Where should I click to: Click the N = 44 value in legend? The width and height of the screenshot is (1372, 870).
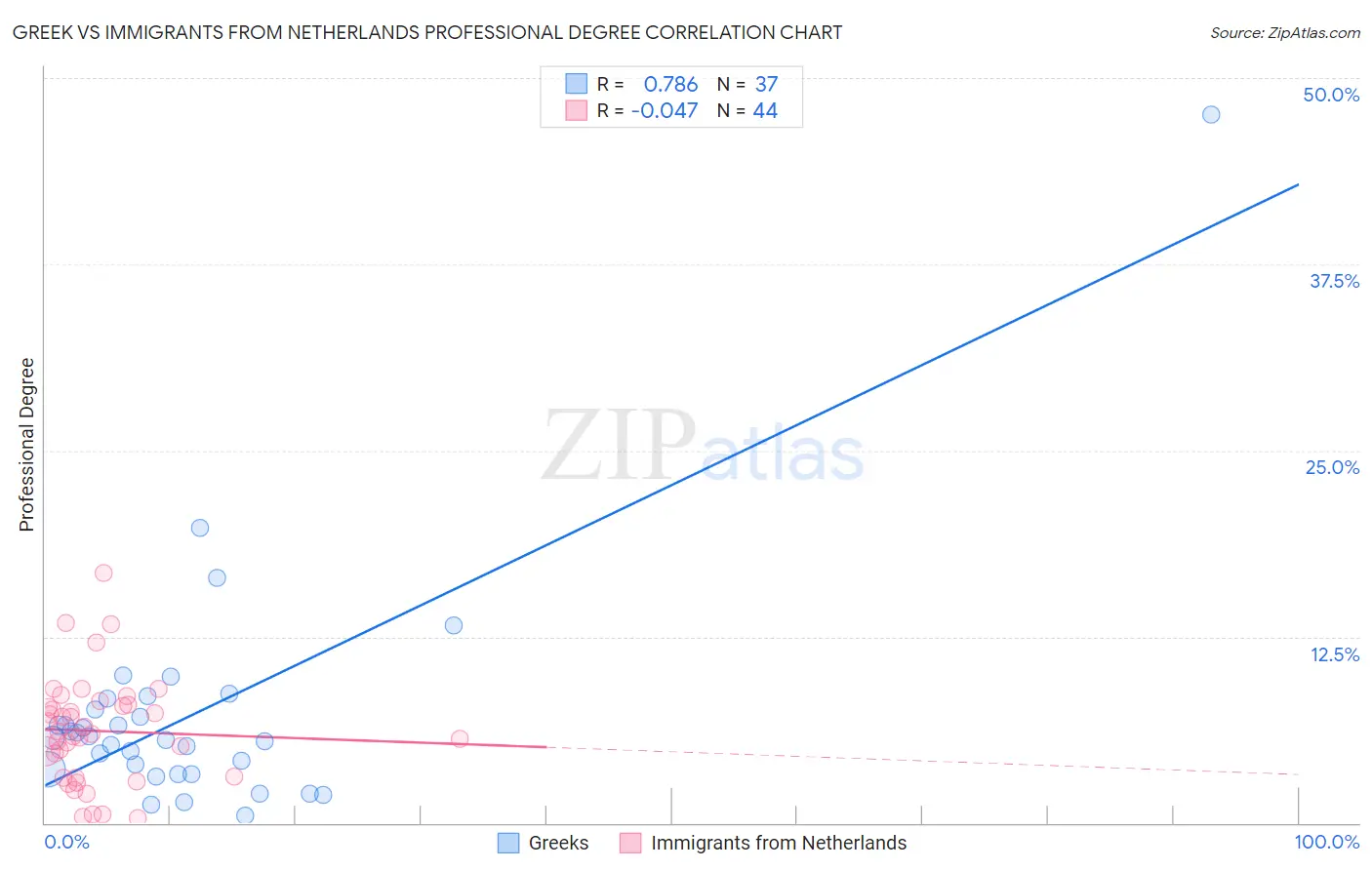747,110
